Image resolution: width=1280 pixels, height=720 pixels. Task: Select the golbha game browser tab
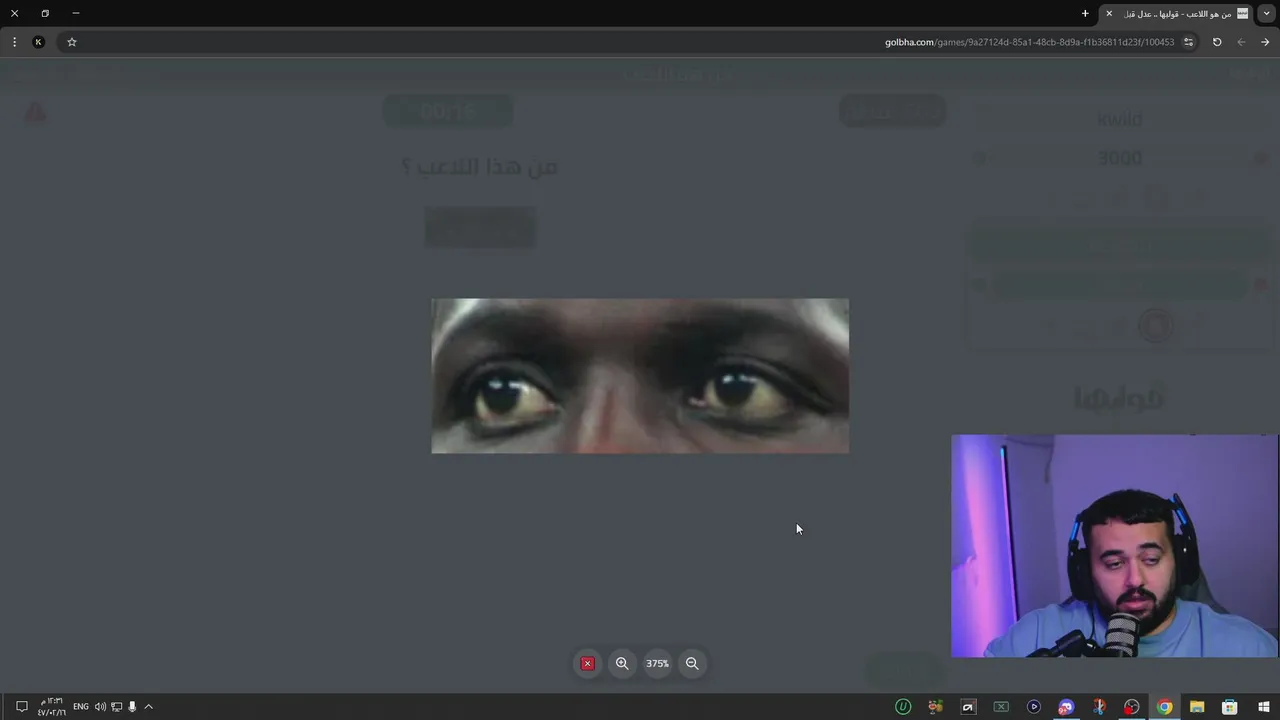coord(1177,13)
